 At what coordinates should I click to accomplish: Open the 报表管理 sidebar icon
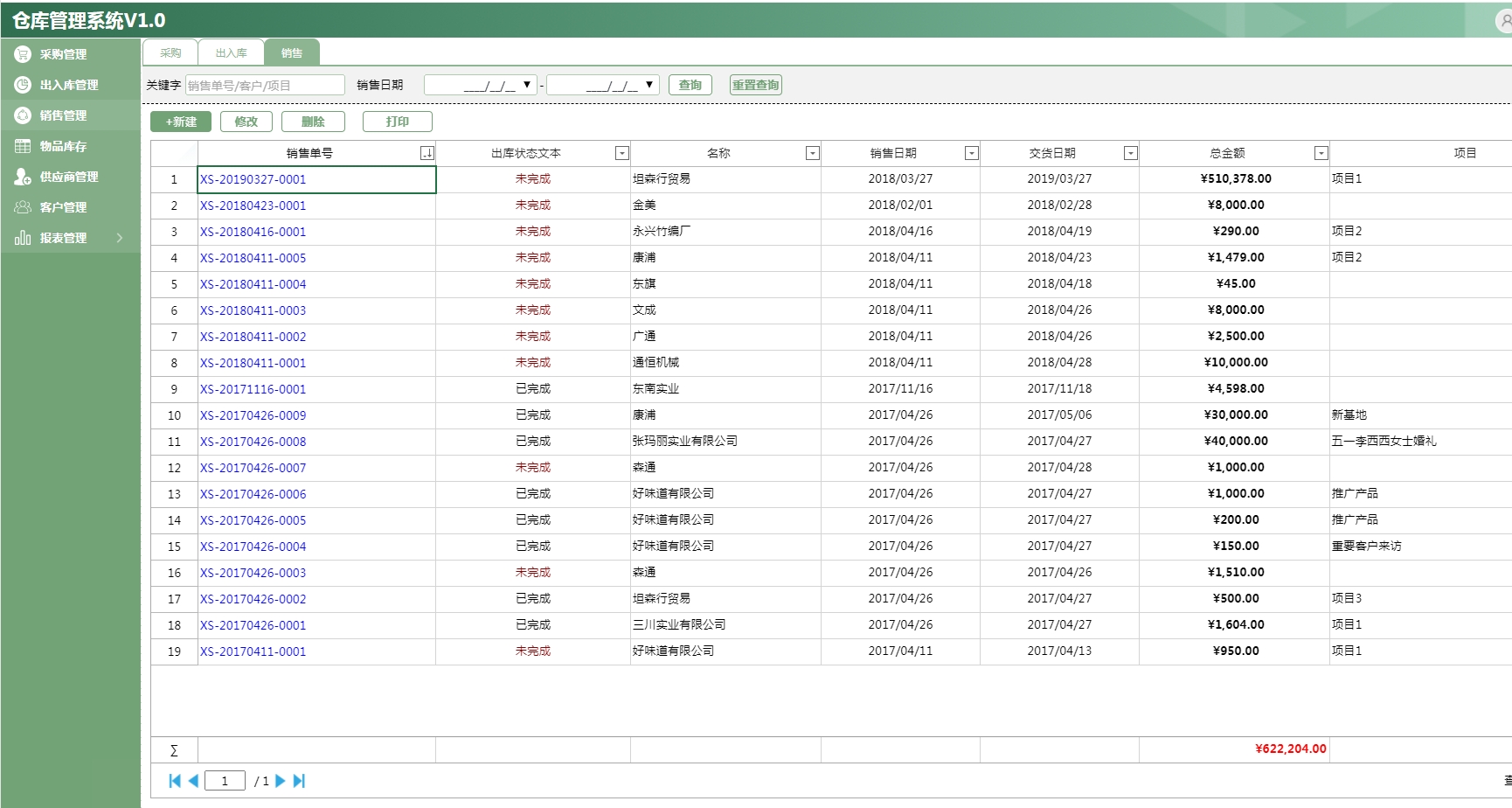pos(23,238)
